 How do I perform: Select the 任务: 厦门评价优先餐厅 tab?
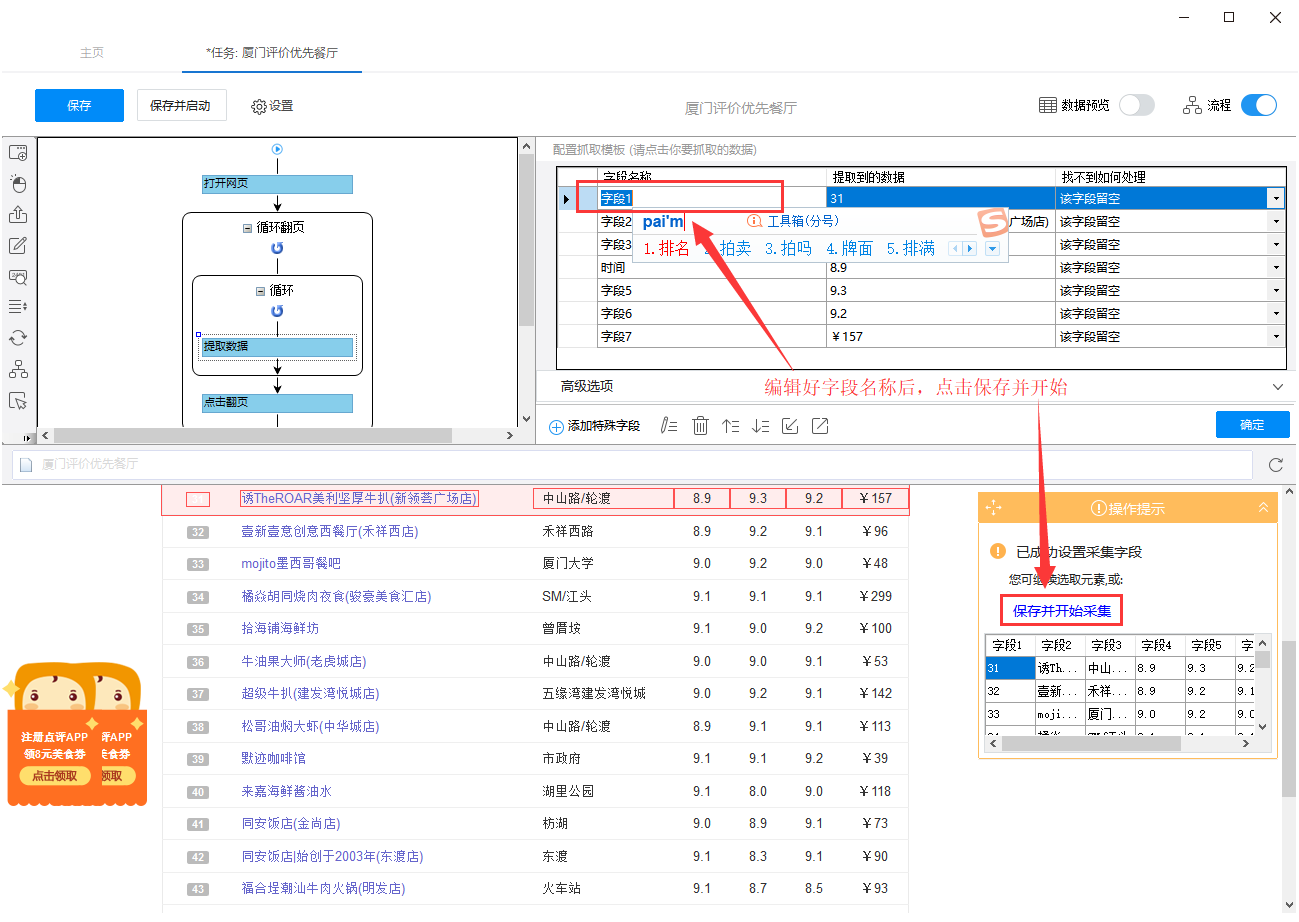[x=272, y=53]
